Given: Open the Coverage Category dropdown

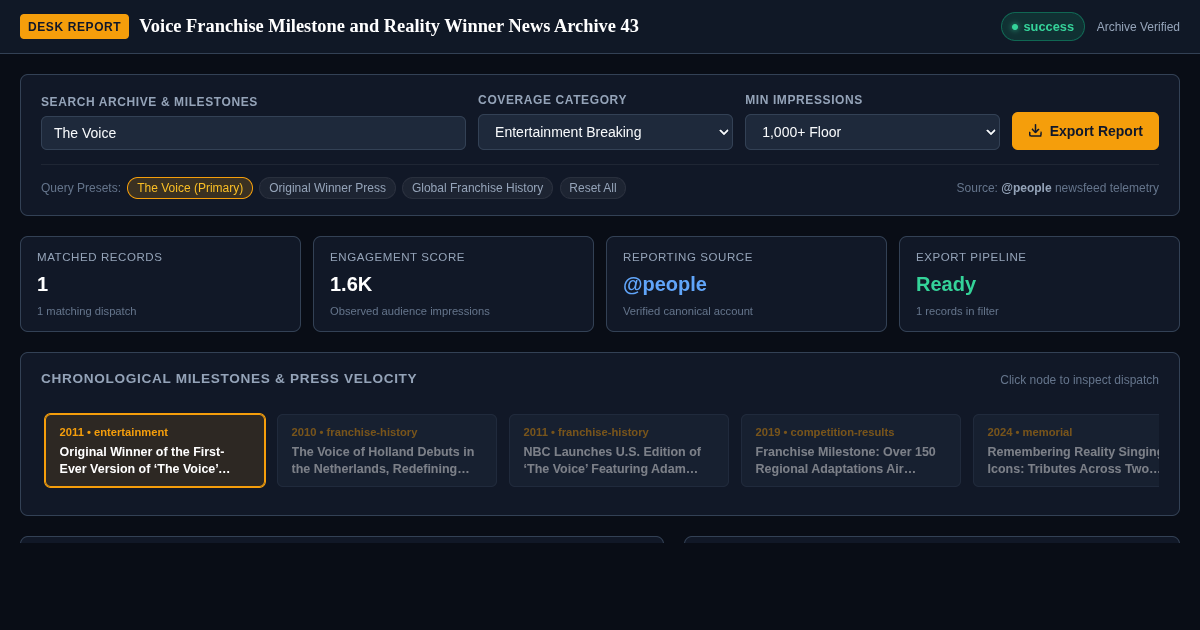Looking at the screenshot, I should [x=605, y=132].
